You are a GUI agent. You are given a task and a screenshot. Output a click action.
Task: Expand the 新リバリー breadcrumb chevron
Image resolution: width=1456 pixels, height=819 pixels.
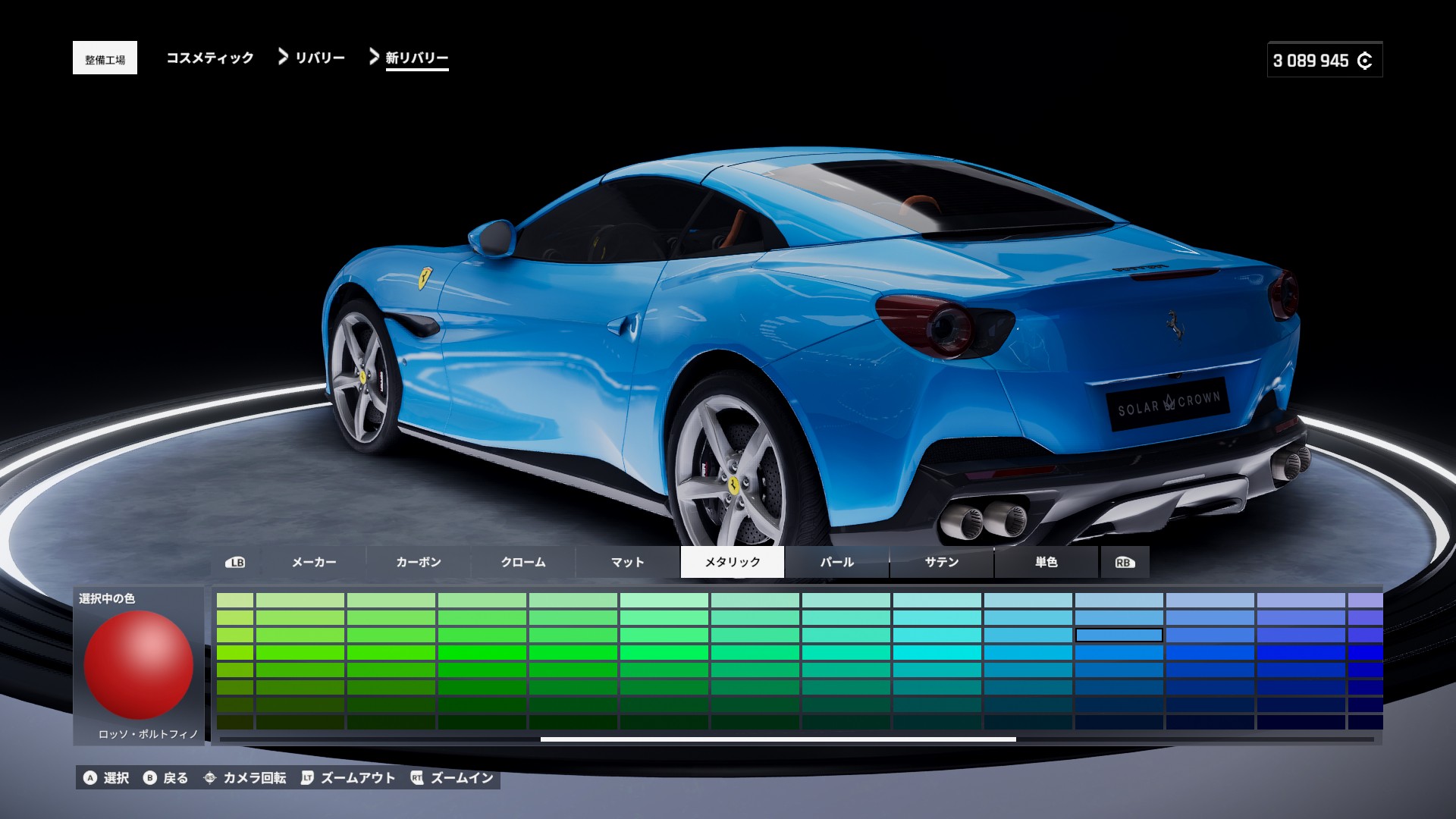coord(374,57)
